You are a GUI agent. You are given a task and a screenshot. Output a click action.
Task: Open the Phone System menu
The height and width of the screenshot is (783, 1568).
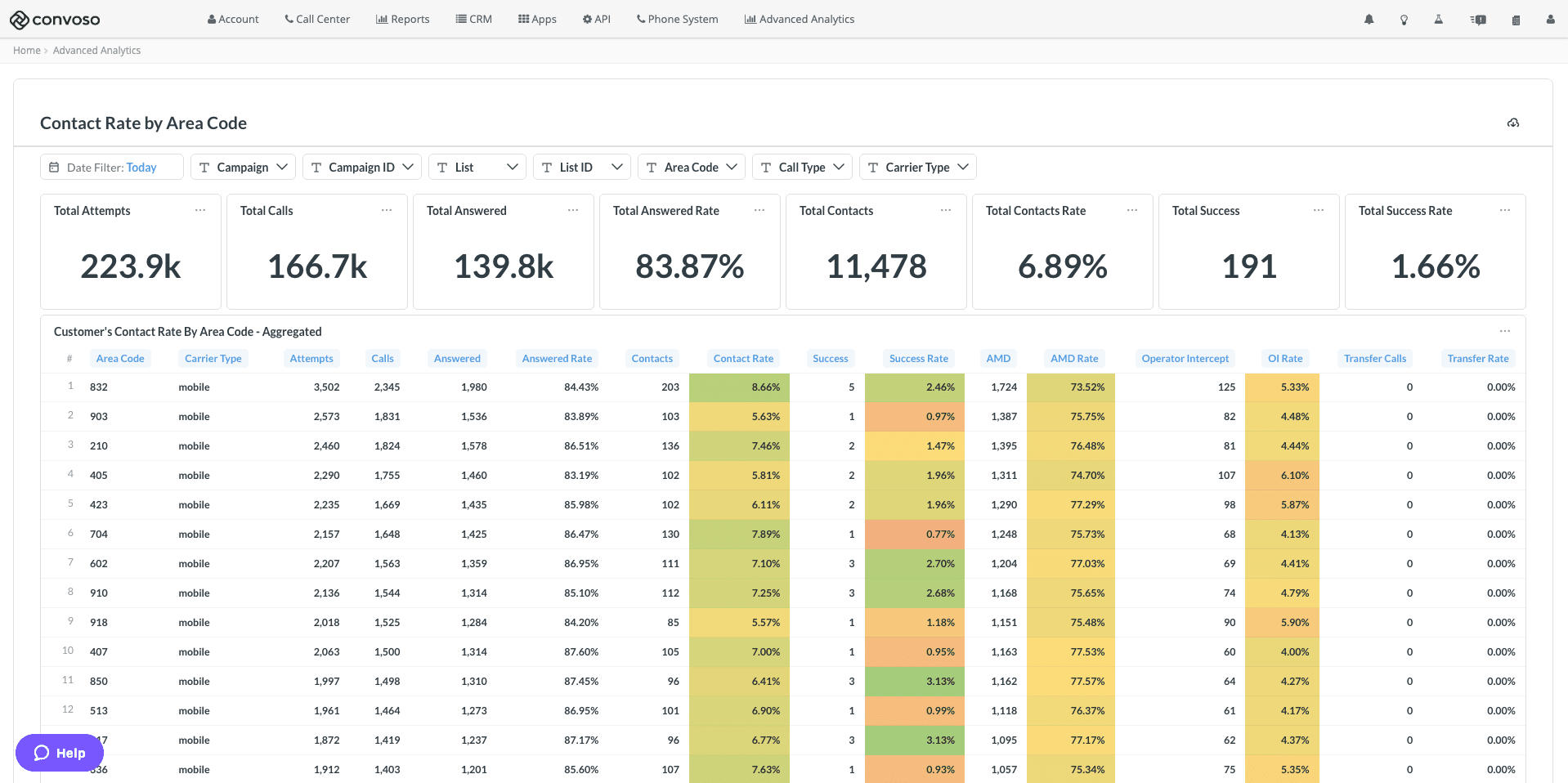(677, 20)
